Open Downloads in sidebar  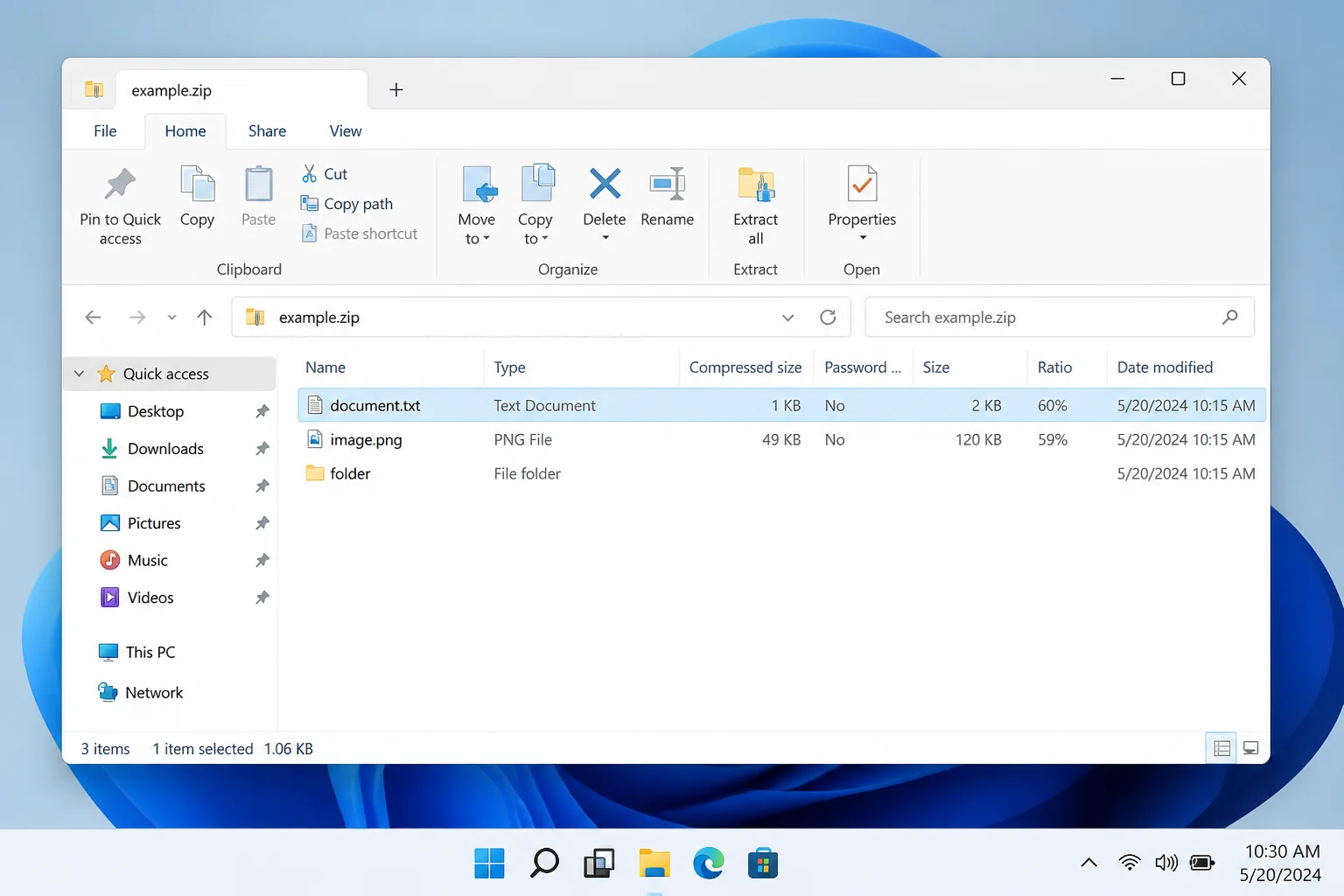165,449
